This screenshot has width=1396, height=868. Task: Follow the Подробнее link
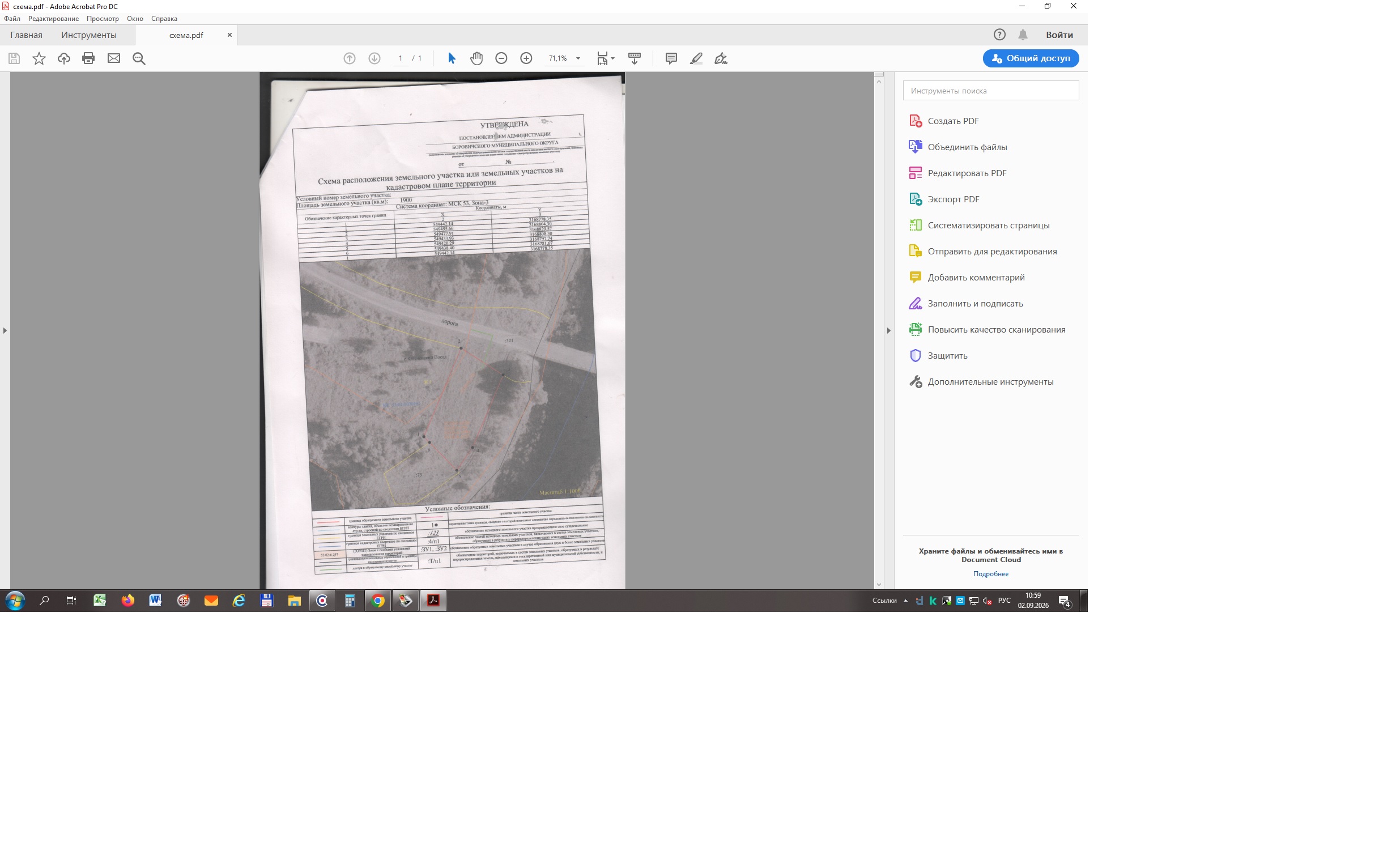pos(991,574)
